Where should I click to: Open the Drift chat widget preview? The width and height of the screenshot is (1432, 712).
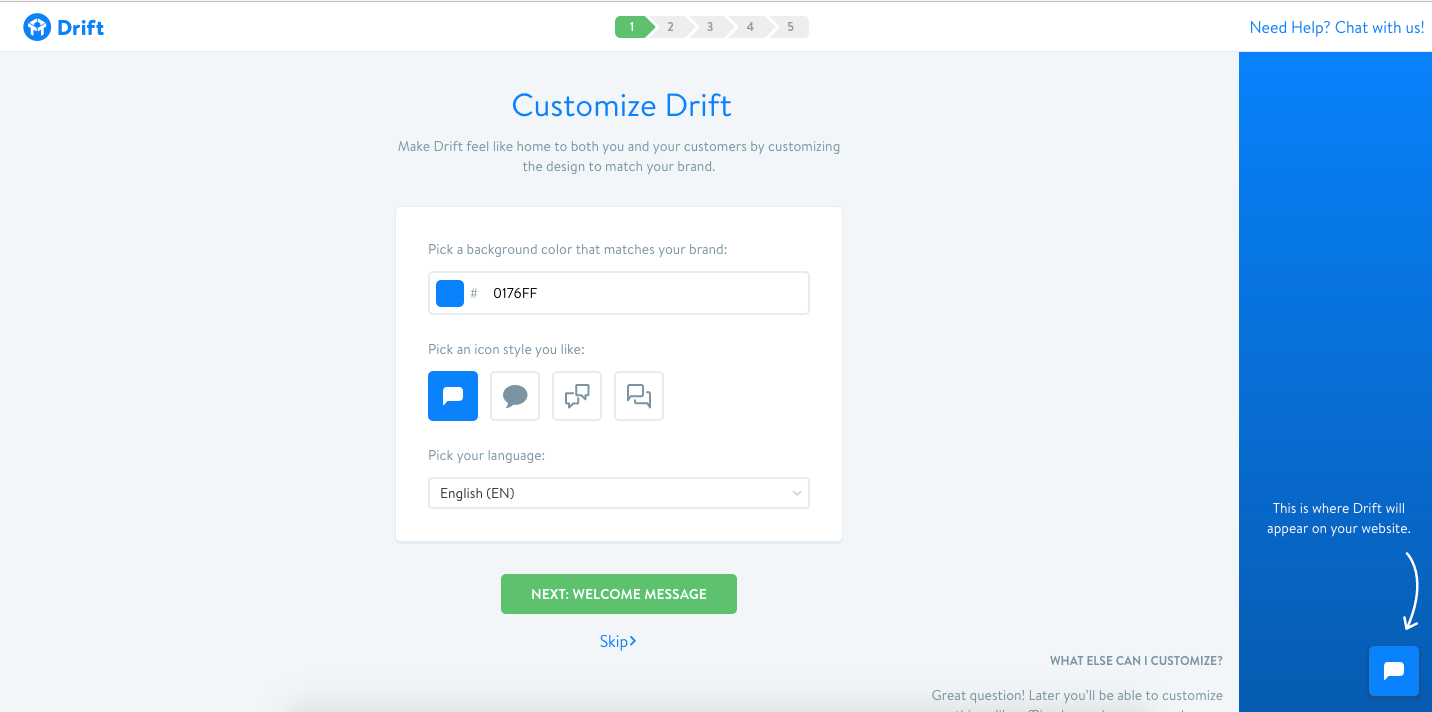click(1393, 670)
